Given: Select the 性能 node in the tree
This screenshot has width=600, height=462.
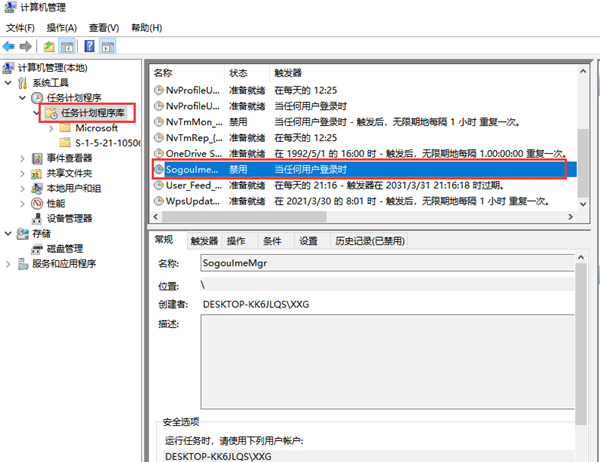Looking at the screenshot, I should [56, 203].
